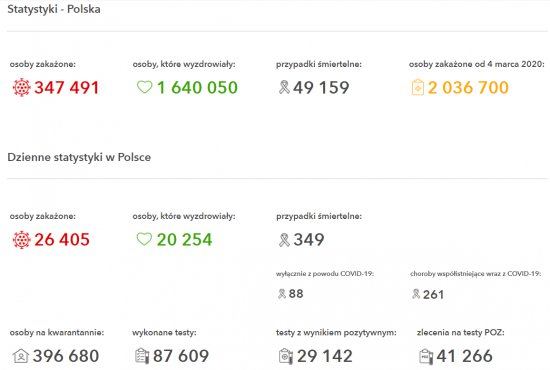This screenshot has width=550, height=370.
Task: Click the gray ribbon icon beside 49 159
Action: click(x=284, y=87)
